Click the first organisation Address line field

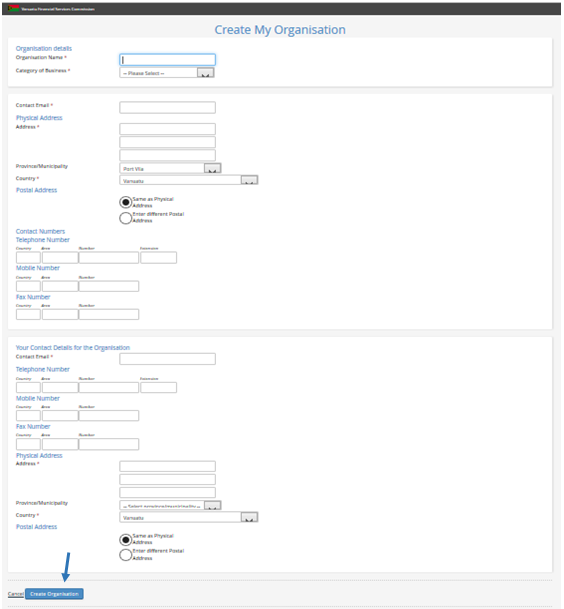[x=167, y=129]
